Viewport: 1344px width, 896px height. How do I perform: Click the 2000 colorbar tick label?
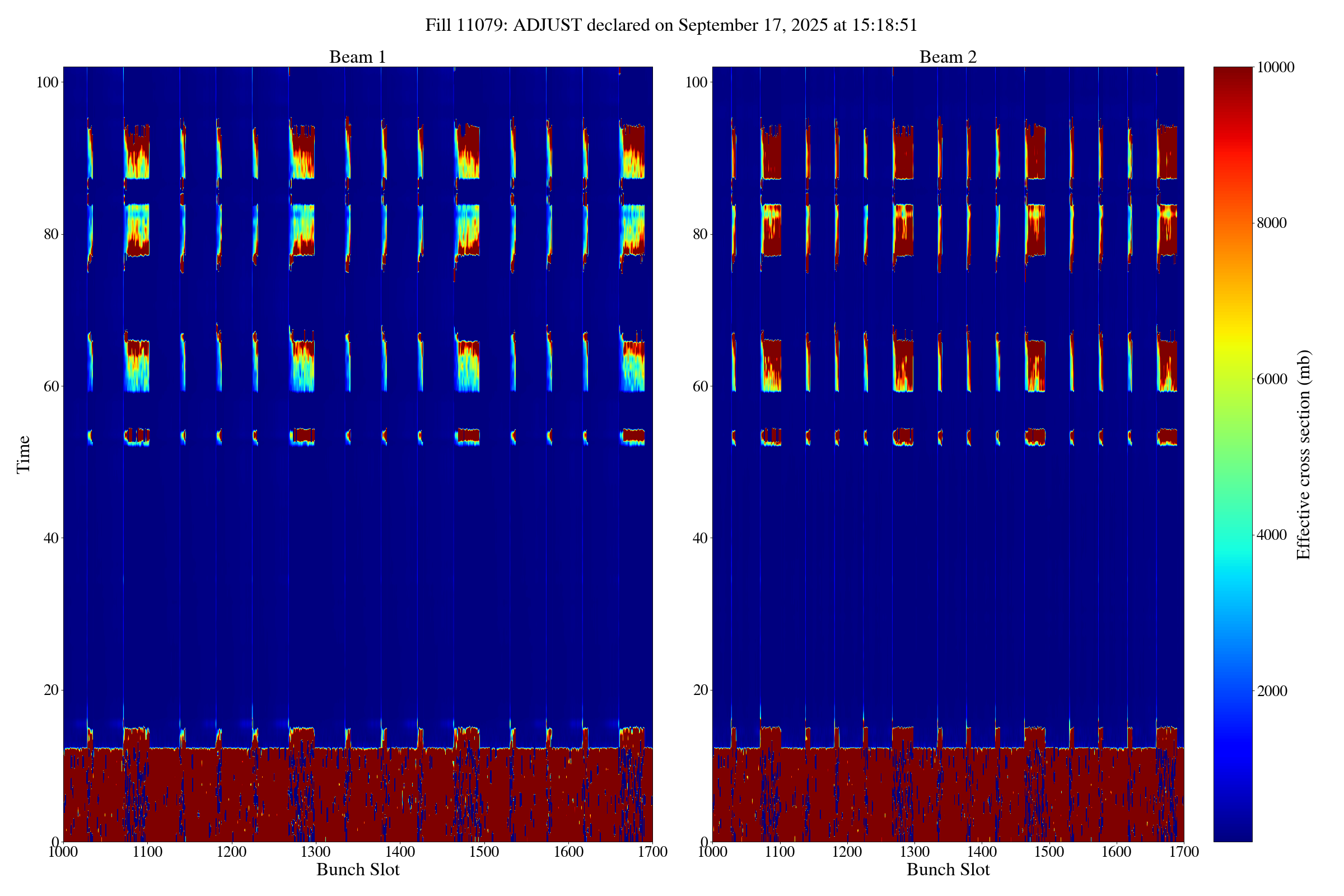pyautogui.click(x=1271, y=691)
